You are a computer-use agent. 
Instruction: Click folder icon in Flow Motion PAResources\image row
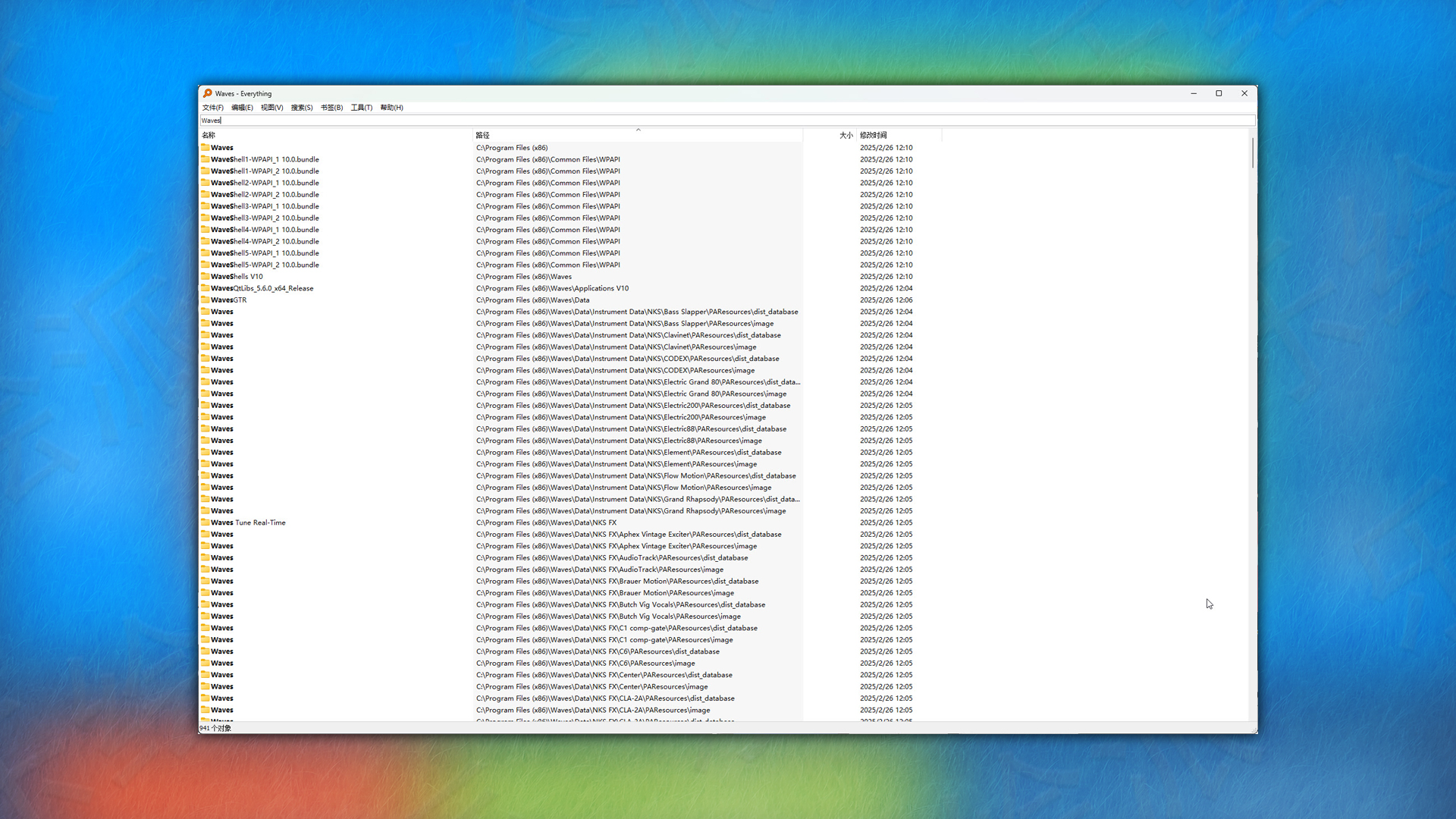tap(205, 488)
